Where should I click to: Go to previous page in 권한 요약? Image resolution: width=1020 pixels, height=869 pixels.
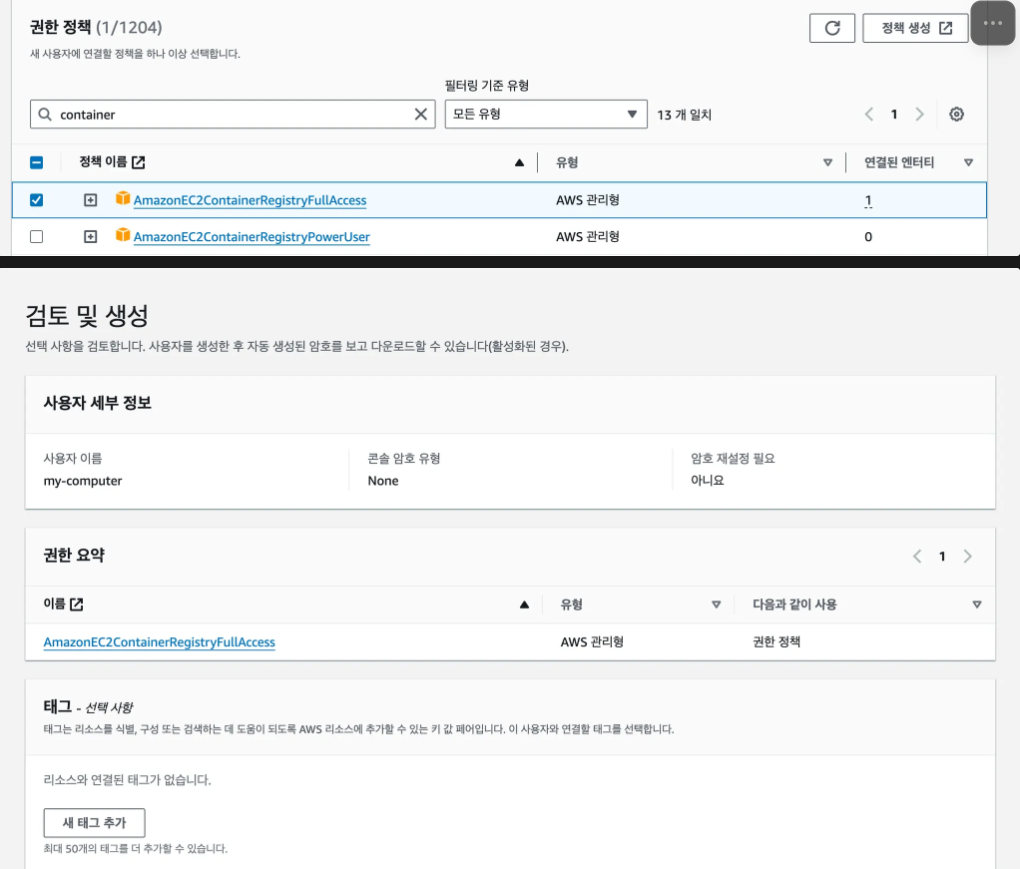point(917,556)
